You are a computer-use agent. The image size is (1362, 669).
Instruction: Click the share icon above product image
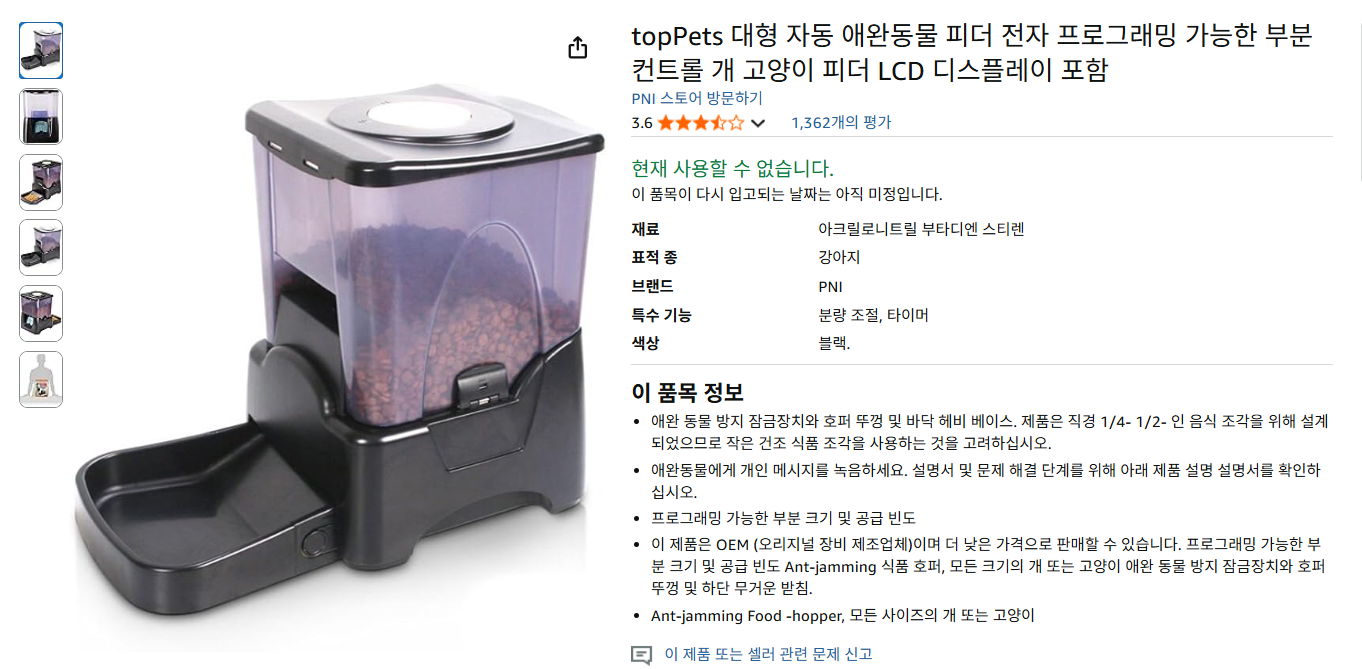[x=577, y=48]
